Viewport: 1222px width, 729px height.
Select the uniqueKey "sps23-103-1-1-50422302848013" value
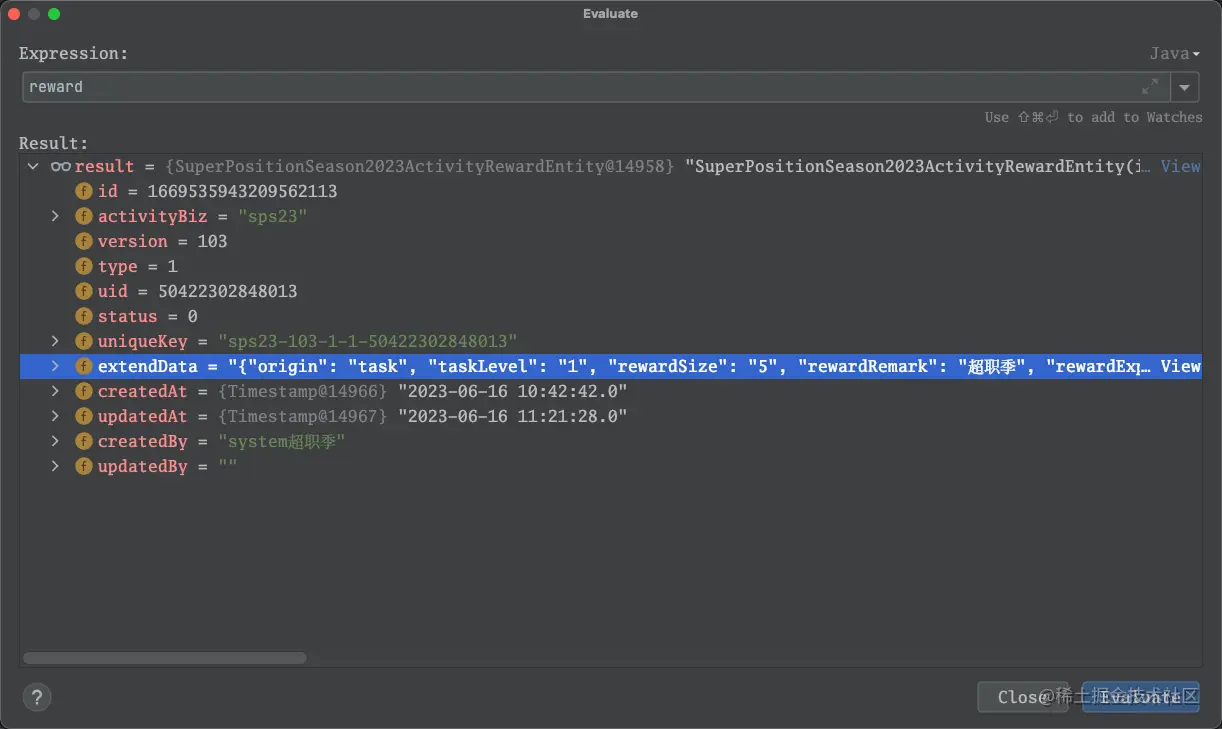(367, 341)
